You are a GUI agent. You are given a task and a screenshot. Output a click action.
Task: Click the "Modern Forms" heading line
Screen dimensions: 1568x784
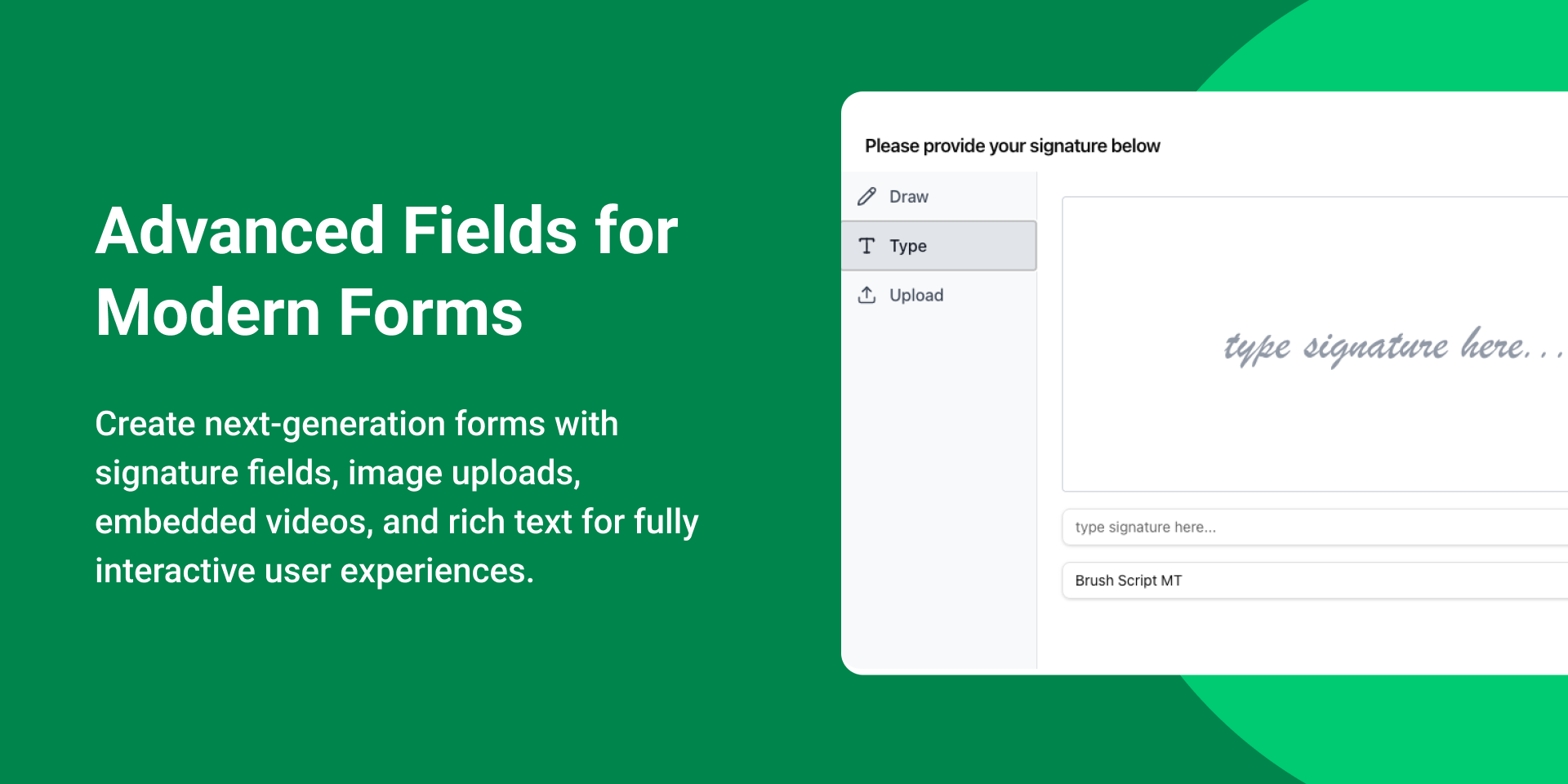(x=309, y=313)
